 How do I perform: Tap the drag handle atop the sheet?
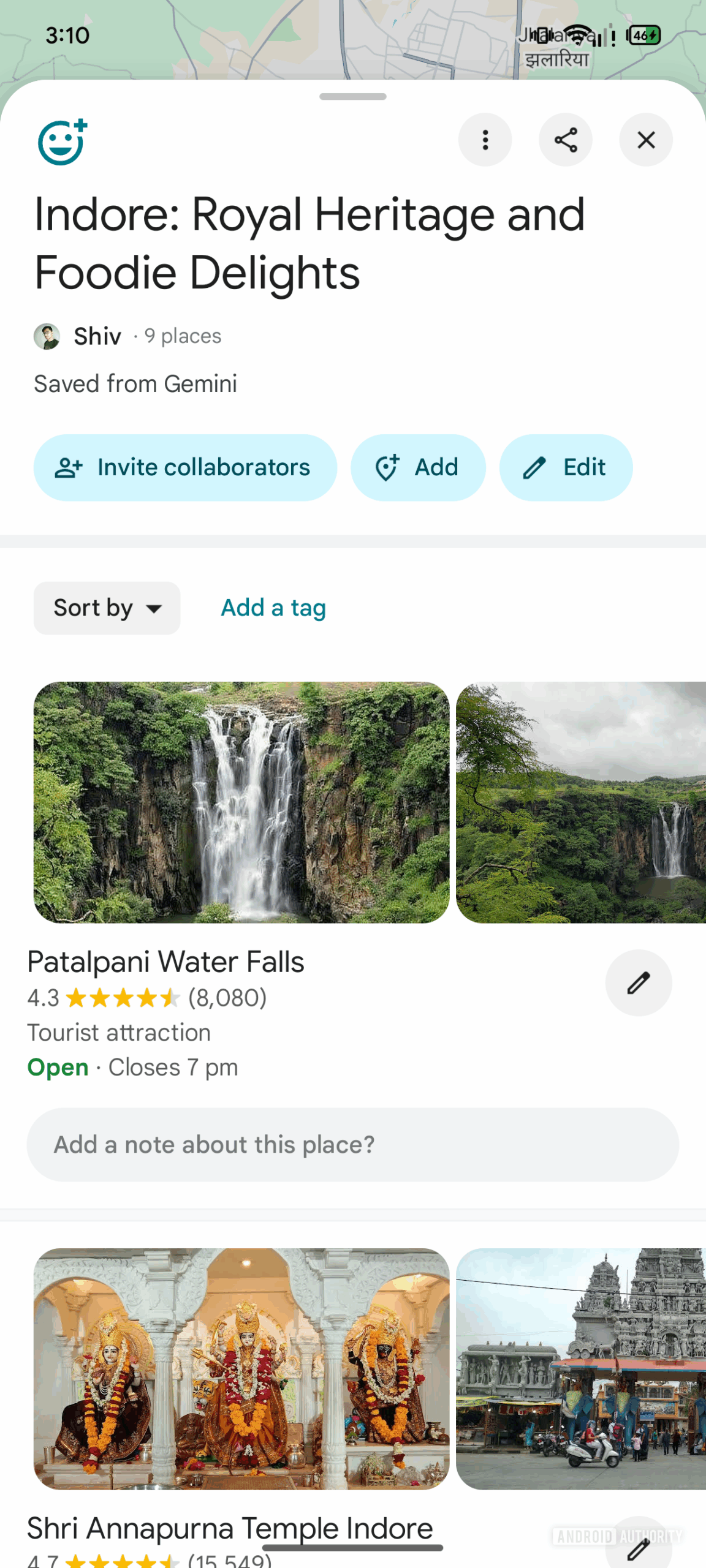coord(352,97)
